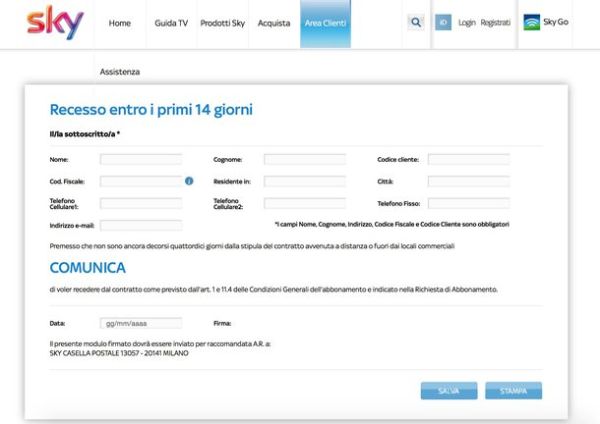Viewport: 600px width, 424px height.
Task: Open the Assistenza link
Action: 120,72
